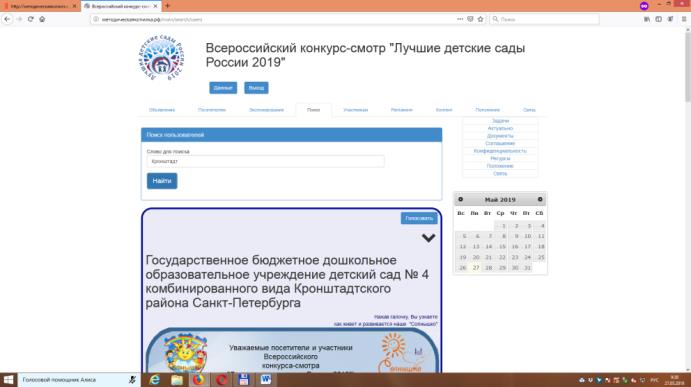Switch to the Объявления tab
Image resolution: width=691 pixels, height=387 pixels.
click(162, 110)
